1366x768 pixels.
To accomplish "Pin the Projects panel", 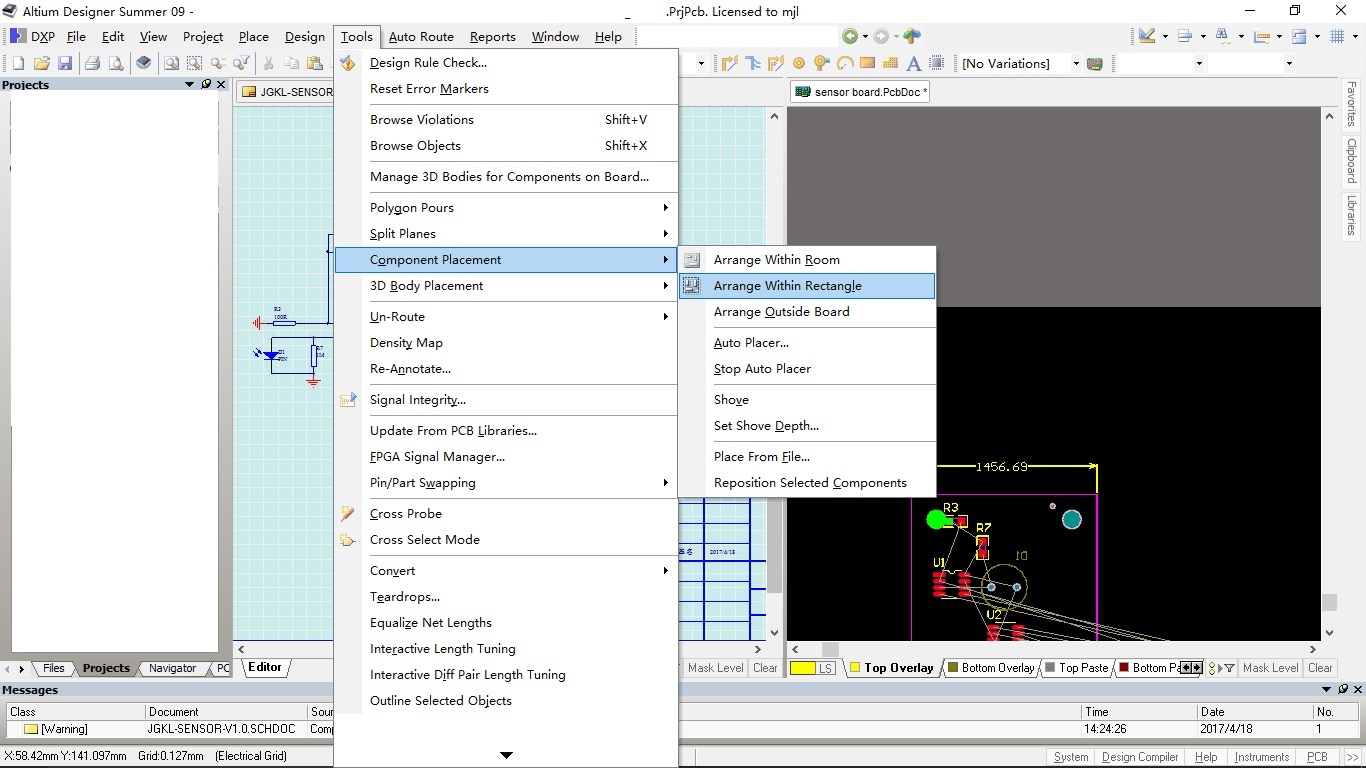I will pos(207,85).
